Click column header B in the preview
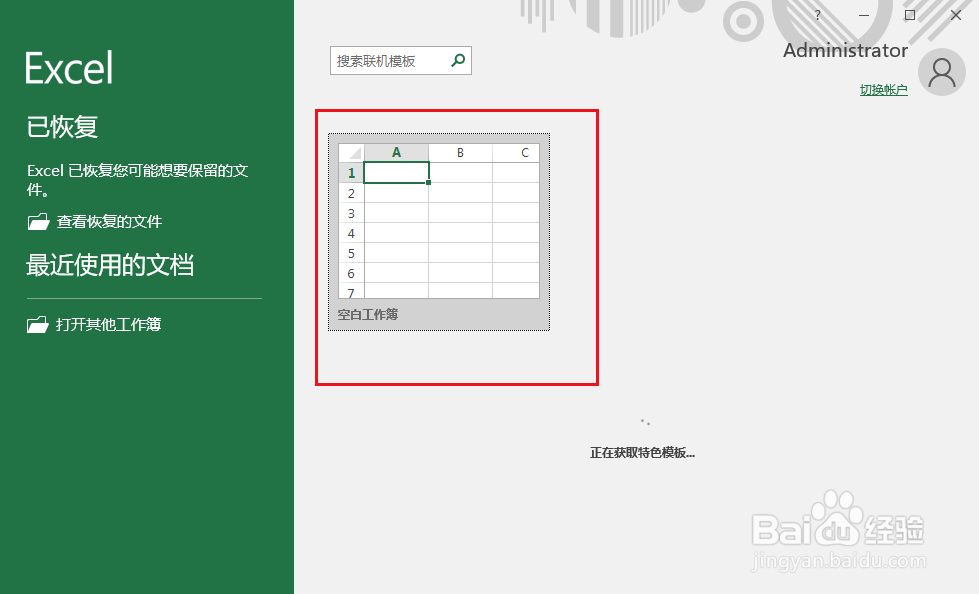 462,152
